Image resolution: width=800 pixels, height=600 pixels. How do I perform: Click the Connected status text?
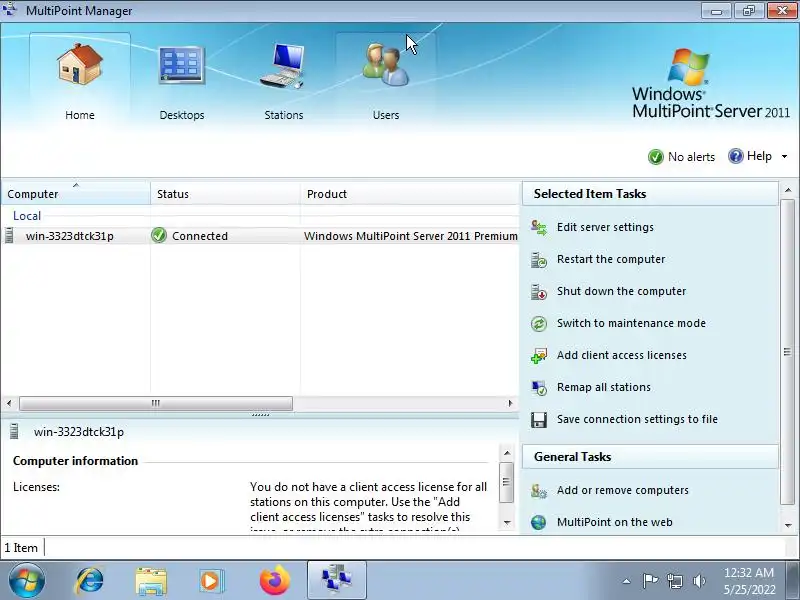coord(200,236)
